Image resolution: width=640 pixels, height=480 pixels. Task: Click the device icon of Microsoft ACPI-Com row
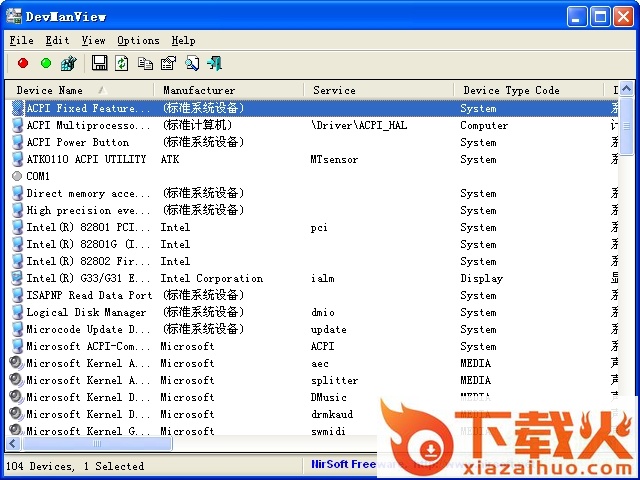(x=17, y=346)
